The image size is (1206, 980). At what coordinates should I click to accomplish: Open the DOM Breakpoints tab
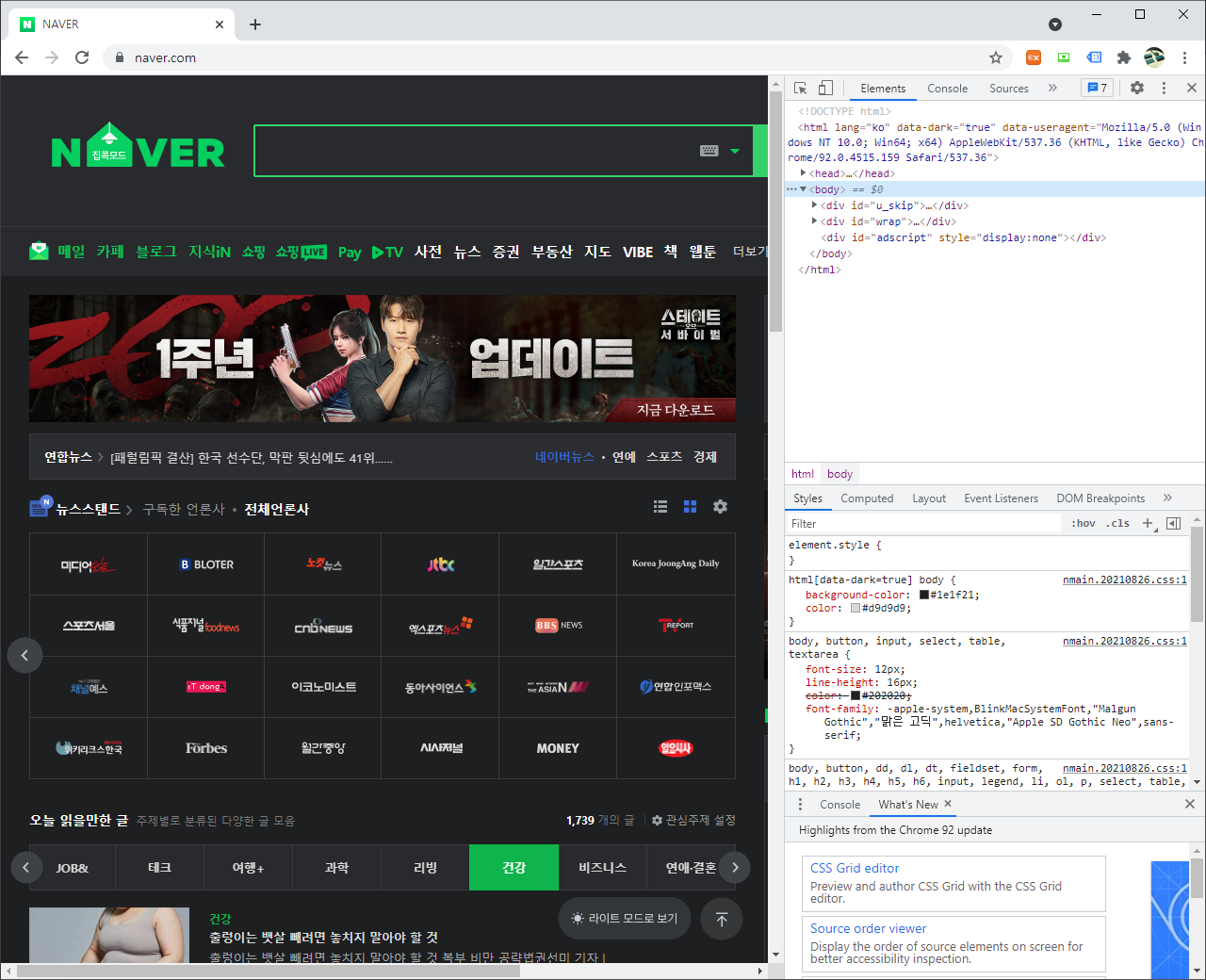coord(1100,498)
